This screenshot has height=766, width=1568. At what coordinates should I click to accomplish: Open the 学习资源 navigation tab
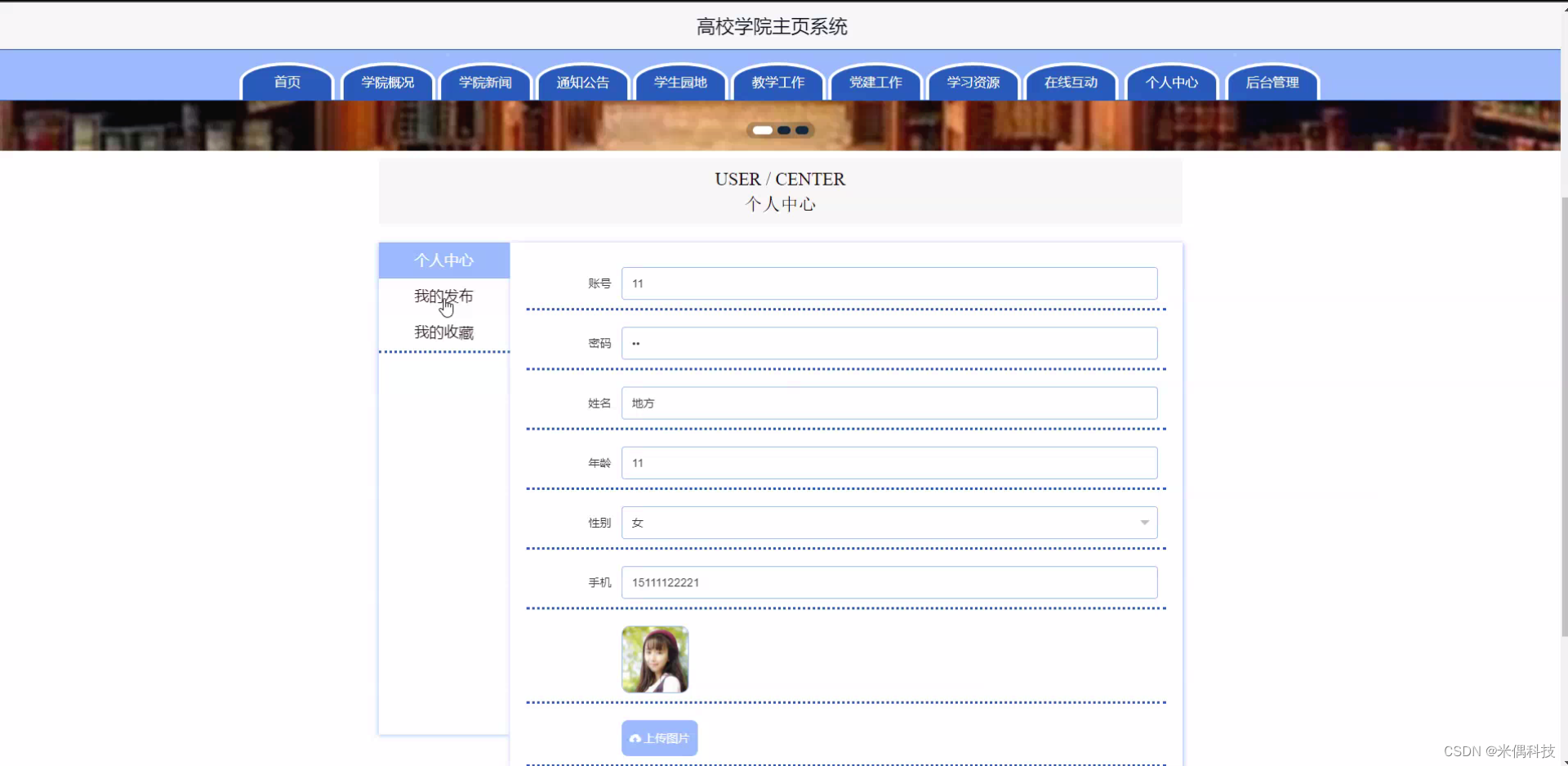coord(973,82)
